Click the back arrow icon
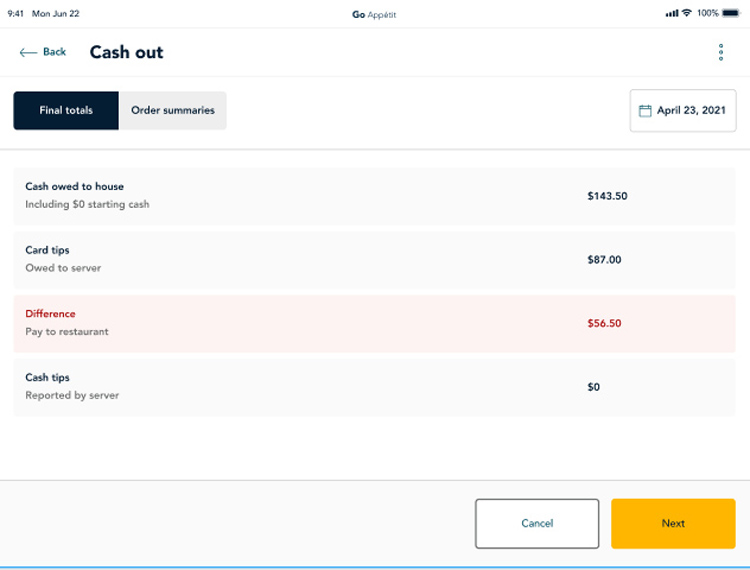750x570 pixels. [28, 52]
